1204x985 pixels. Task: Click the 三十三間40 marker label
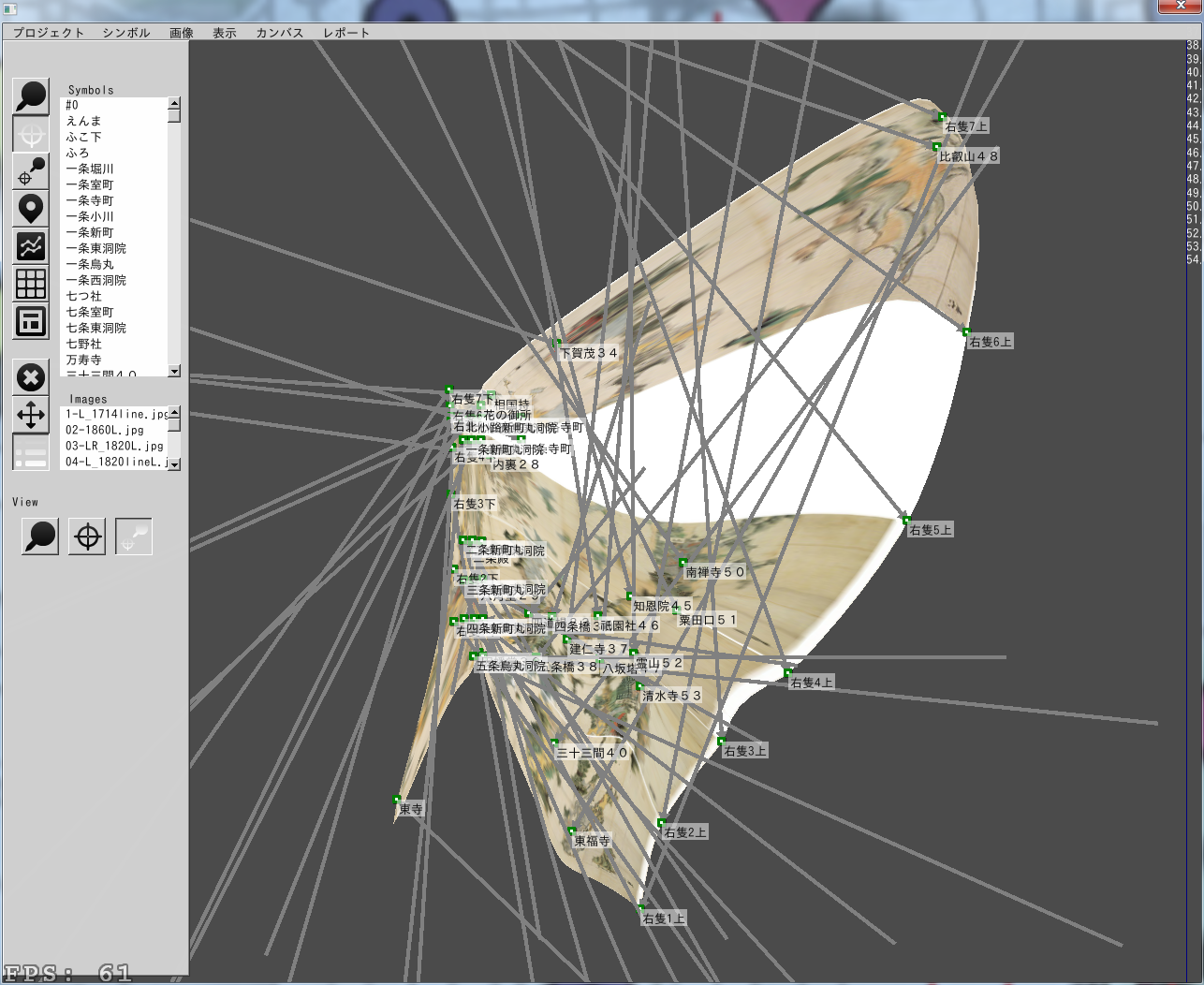pos(592,752)
